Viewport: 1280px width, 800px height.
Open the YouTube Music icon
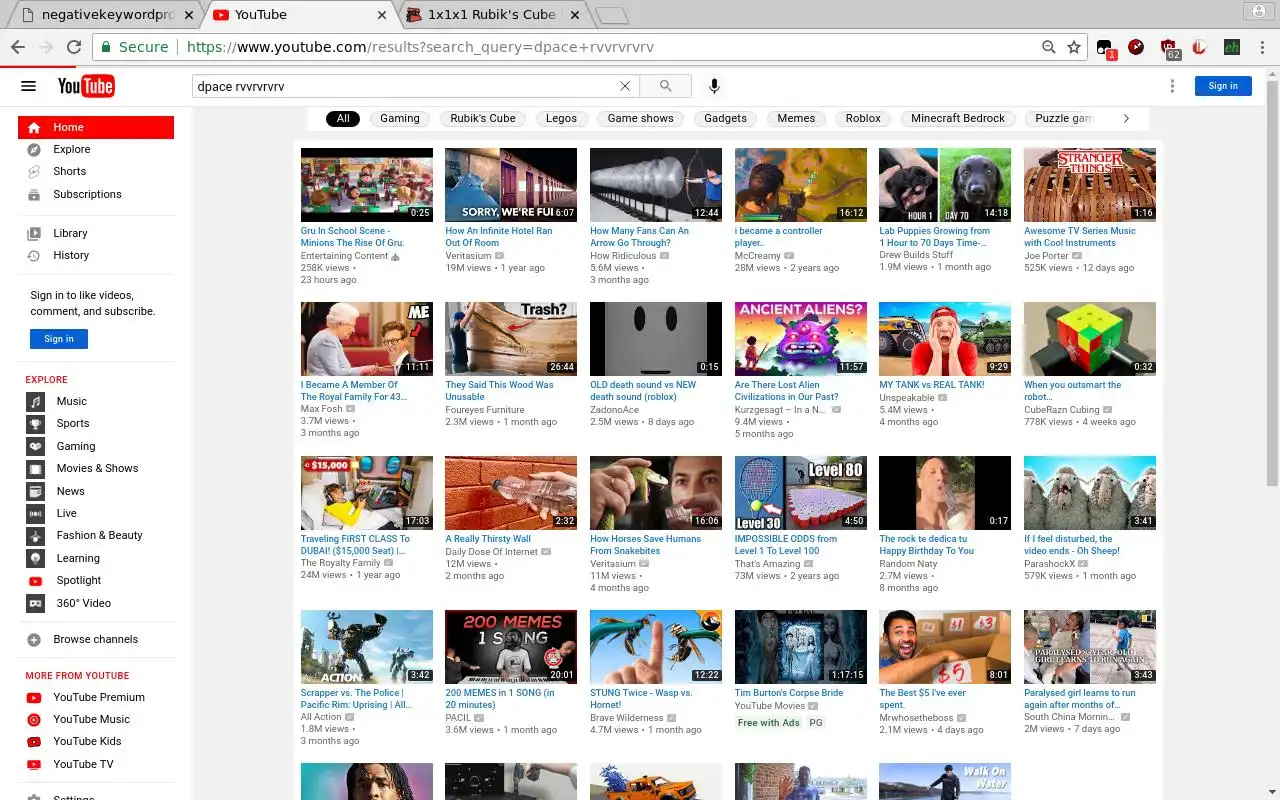(x=34, y=720)
